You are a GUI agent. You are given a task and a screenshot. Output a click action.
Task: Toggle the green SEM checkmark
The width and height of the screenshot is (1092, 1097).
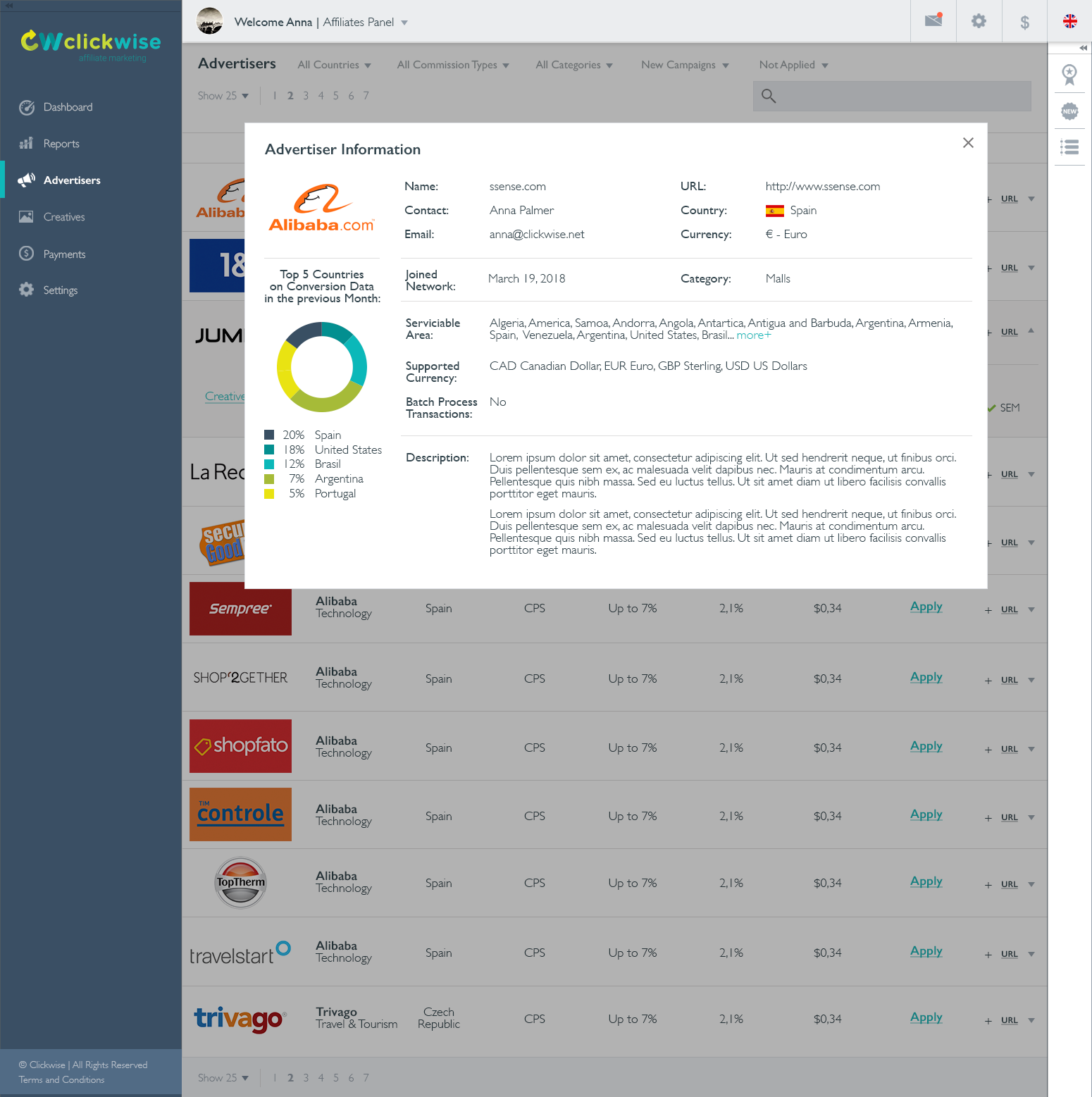point(992,407)
